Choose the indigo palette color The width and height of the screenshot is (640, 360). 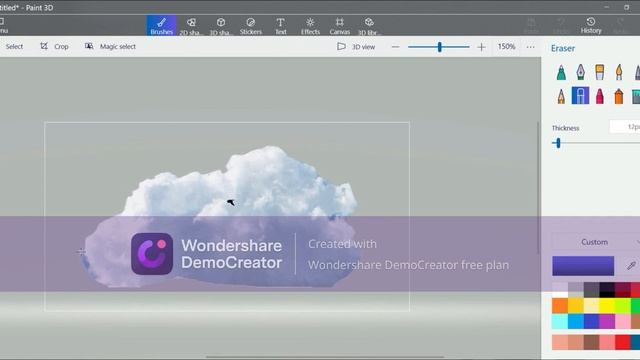click(591, 321)
